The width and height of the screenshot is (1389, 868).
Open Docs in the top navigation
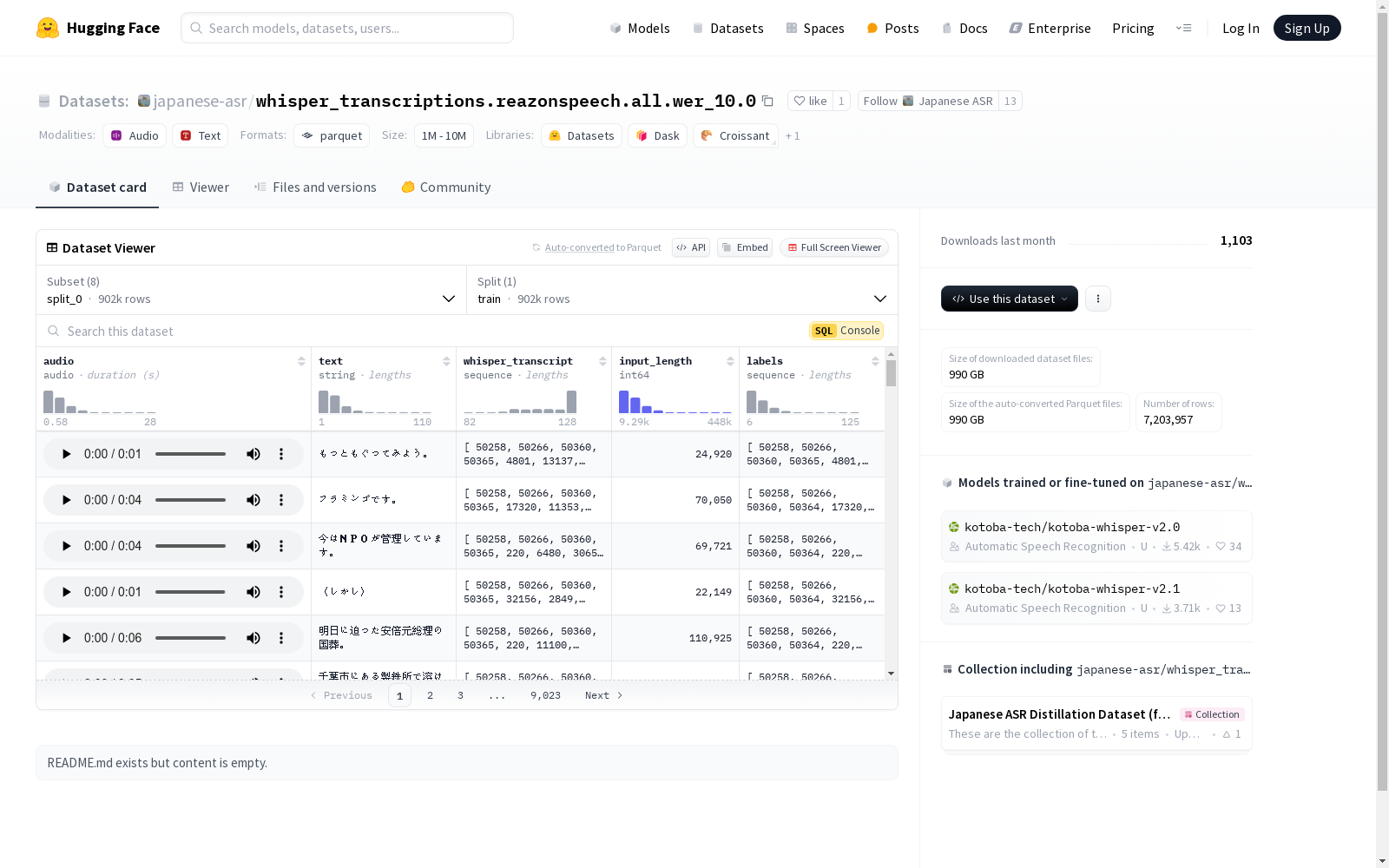964,29
